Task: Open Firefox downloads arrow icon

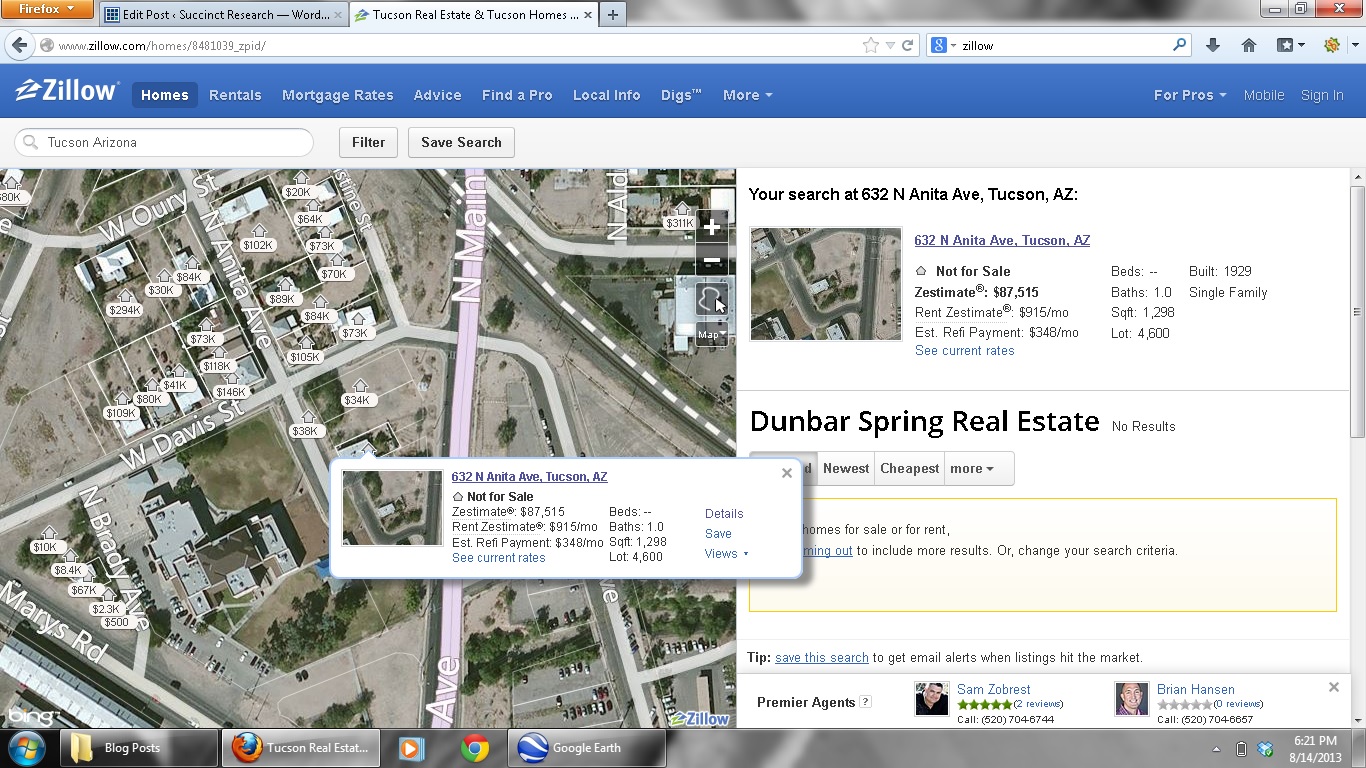Action: (1213, 45)
